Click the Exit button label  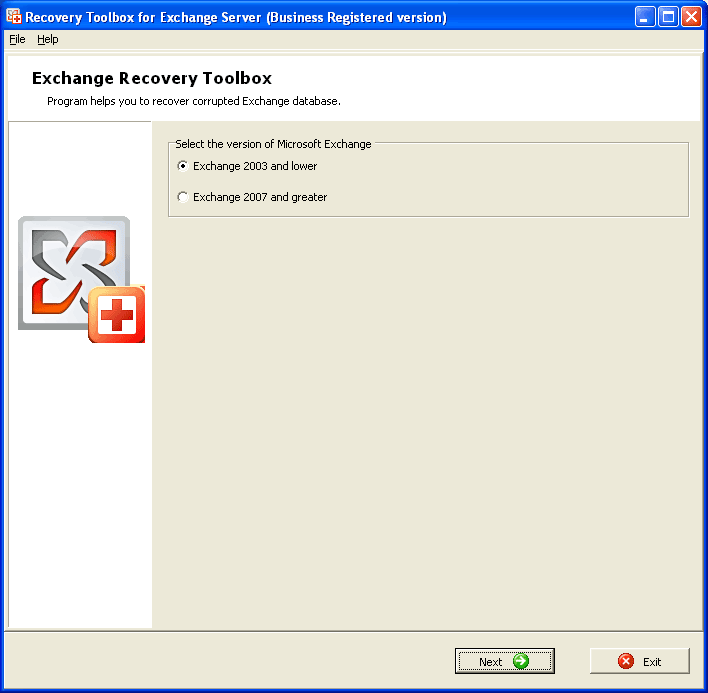[652, 662]
